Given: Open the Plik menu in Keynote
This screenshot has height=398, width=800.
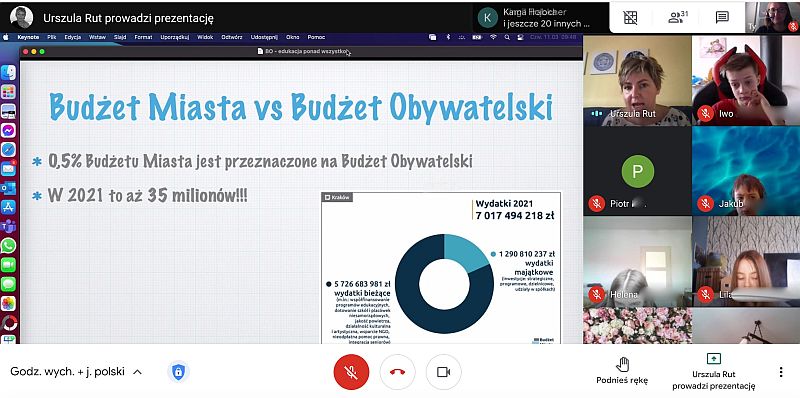Looking at the screenshot, I should [x=52, y=37].
